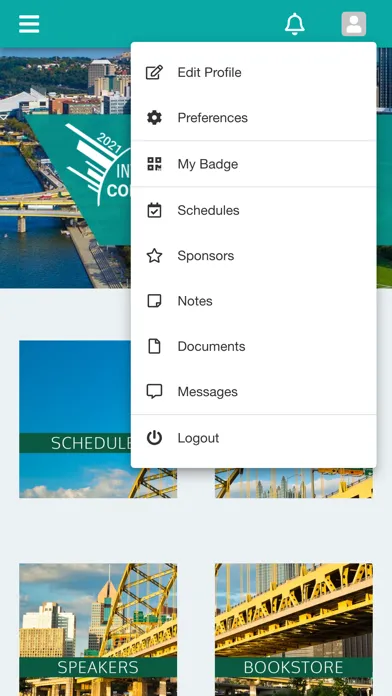The height and width of the screenshot is (696, 392).
Task: Click the Logout power icon
Action: 154,438
